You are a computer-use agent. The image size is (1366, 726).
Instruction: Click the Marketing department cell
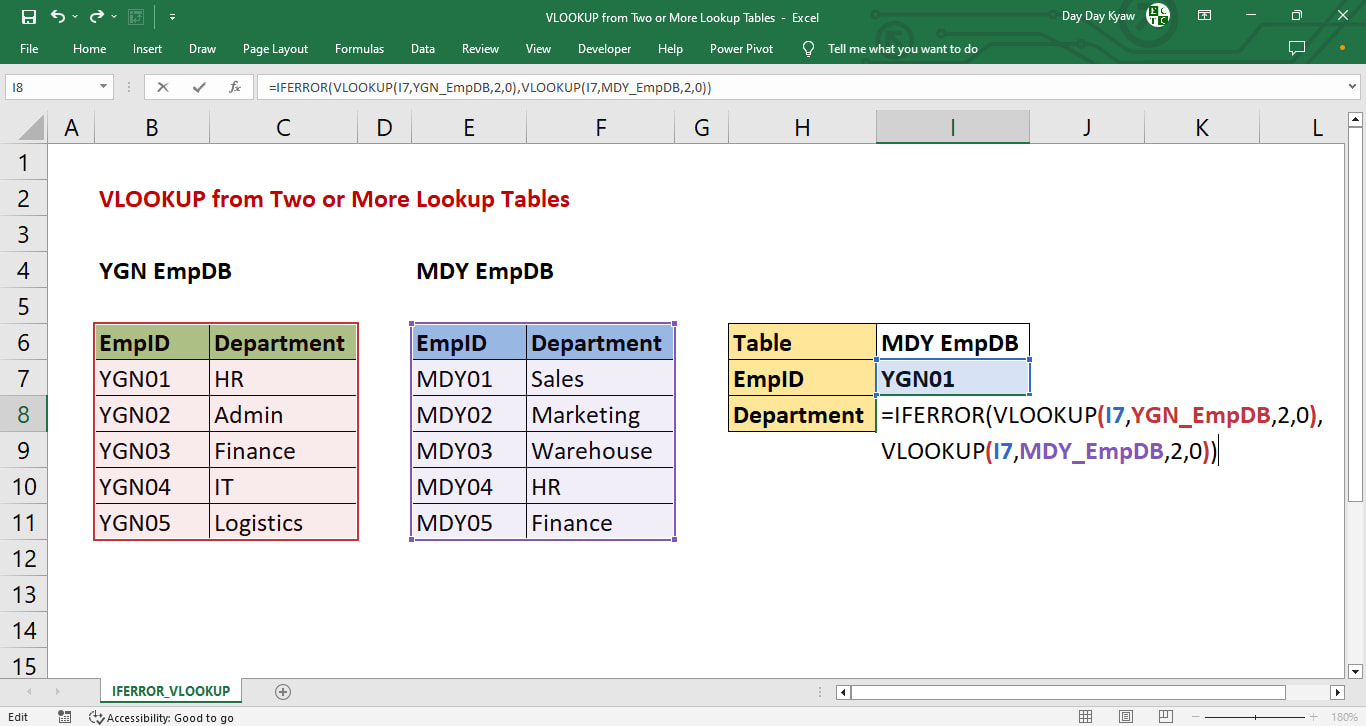pos(601,415)
